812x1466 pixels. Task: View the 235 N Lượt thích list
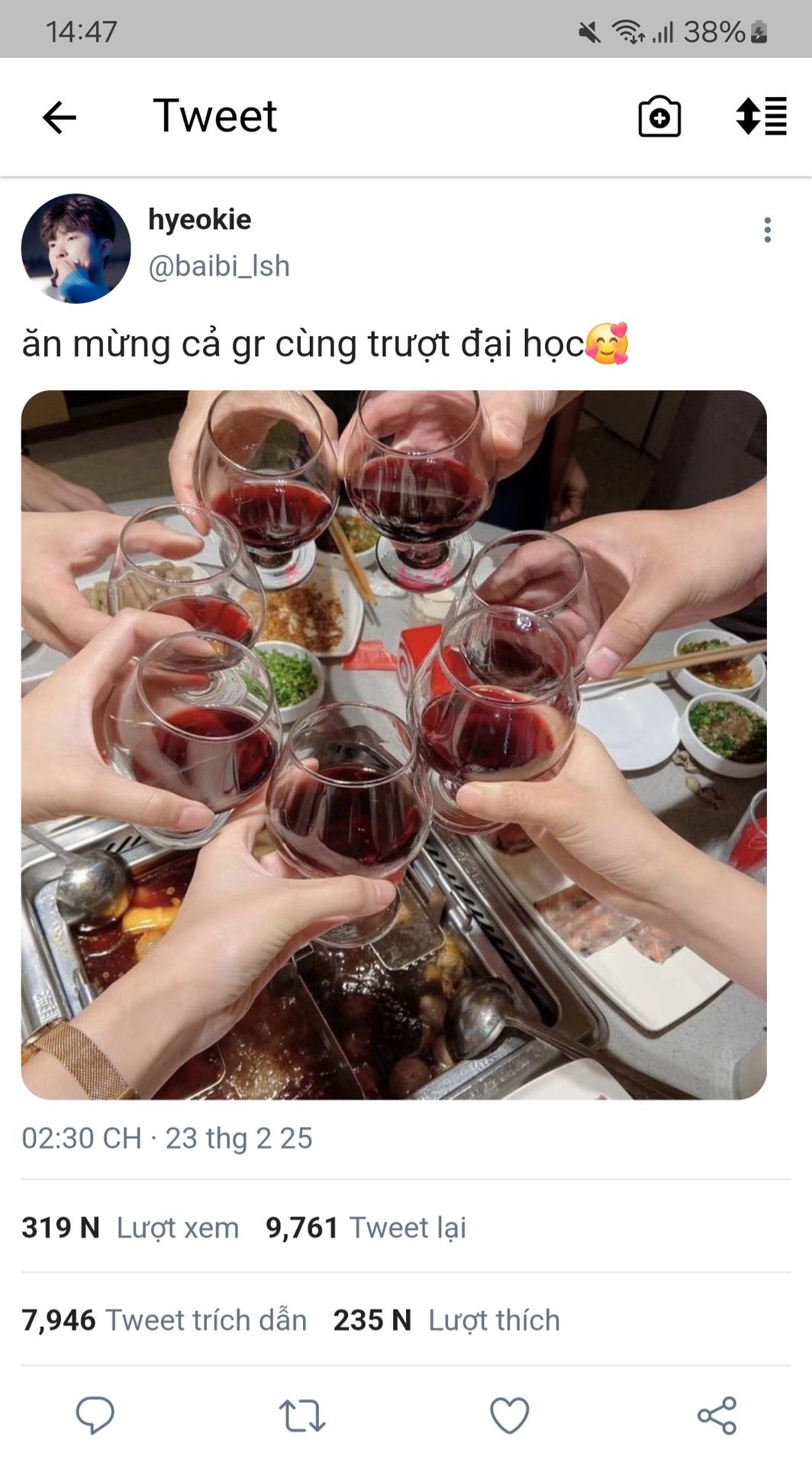tap(446, 1320)
